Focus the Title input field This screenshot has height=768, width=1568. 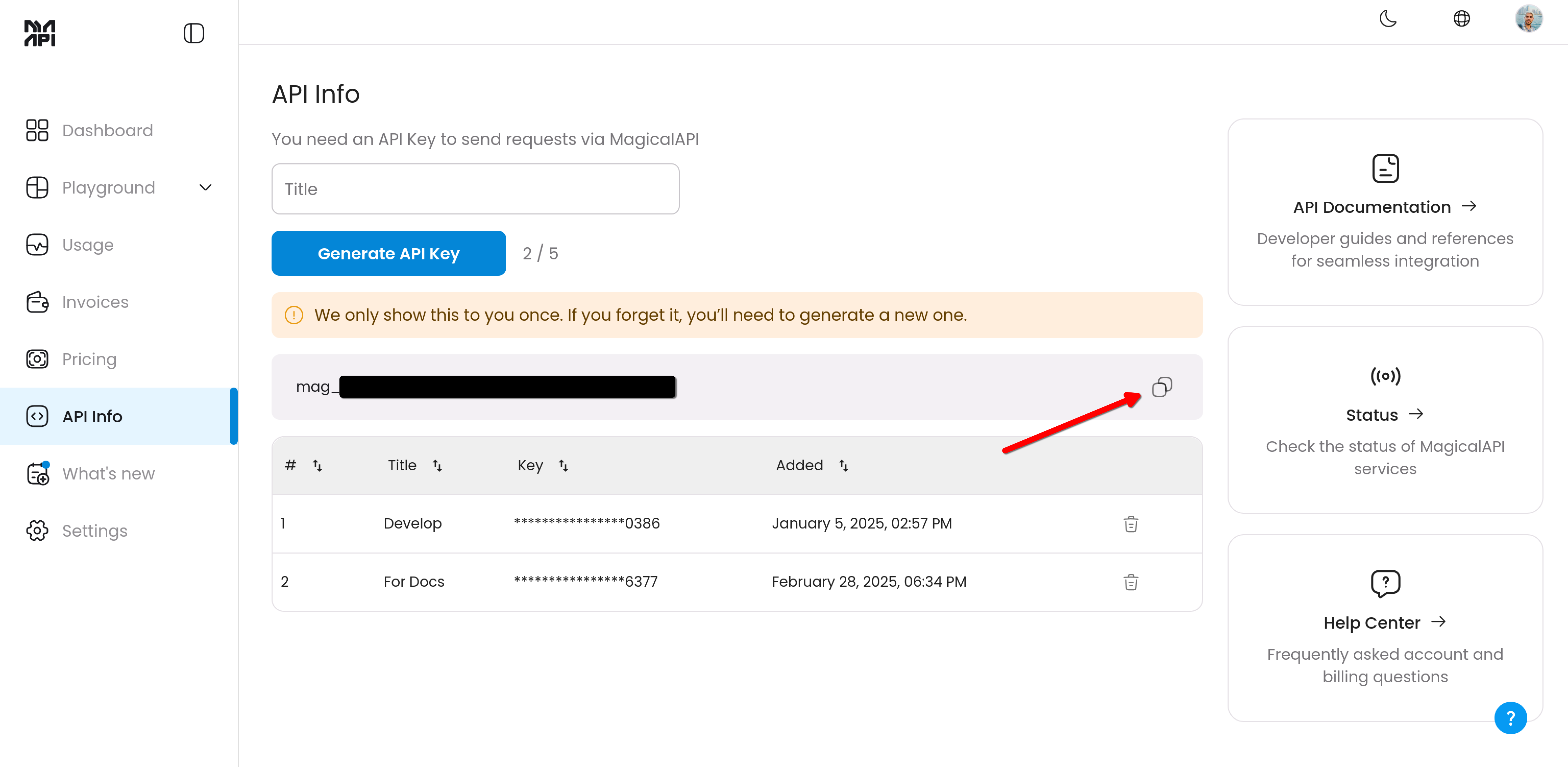coord(475,189)
